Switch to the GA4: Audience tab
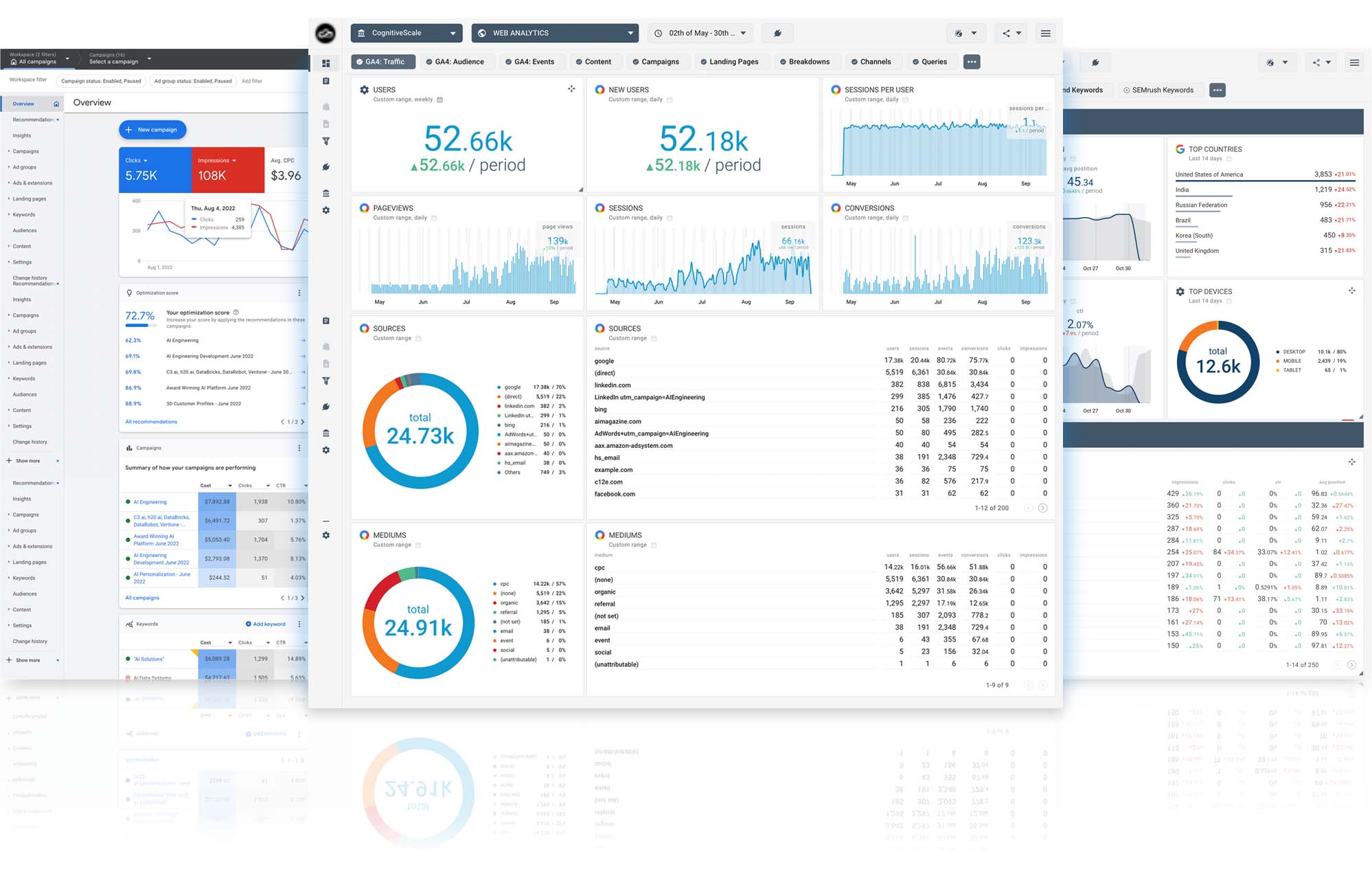This screenshot has height=880, width=1372. coord(455,62)
